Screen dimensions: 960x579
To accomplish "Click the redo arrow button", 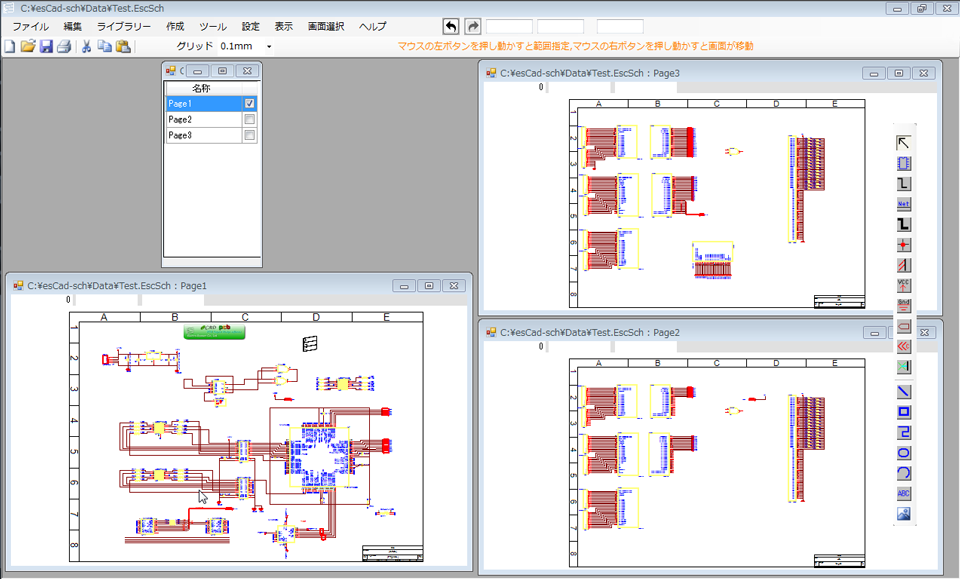I will (x=473, y=27).
